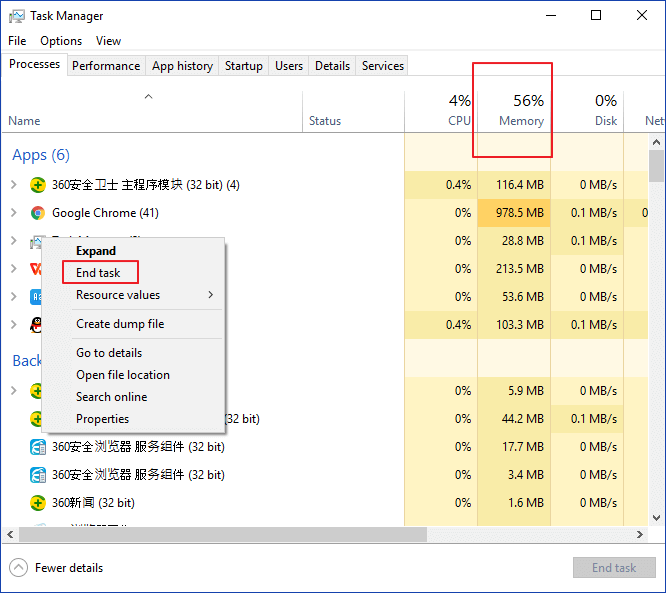Open the Options menu
Screen dimensions: 666x593
coord(61,41)
